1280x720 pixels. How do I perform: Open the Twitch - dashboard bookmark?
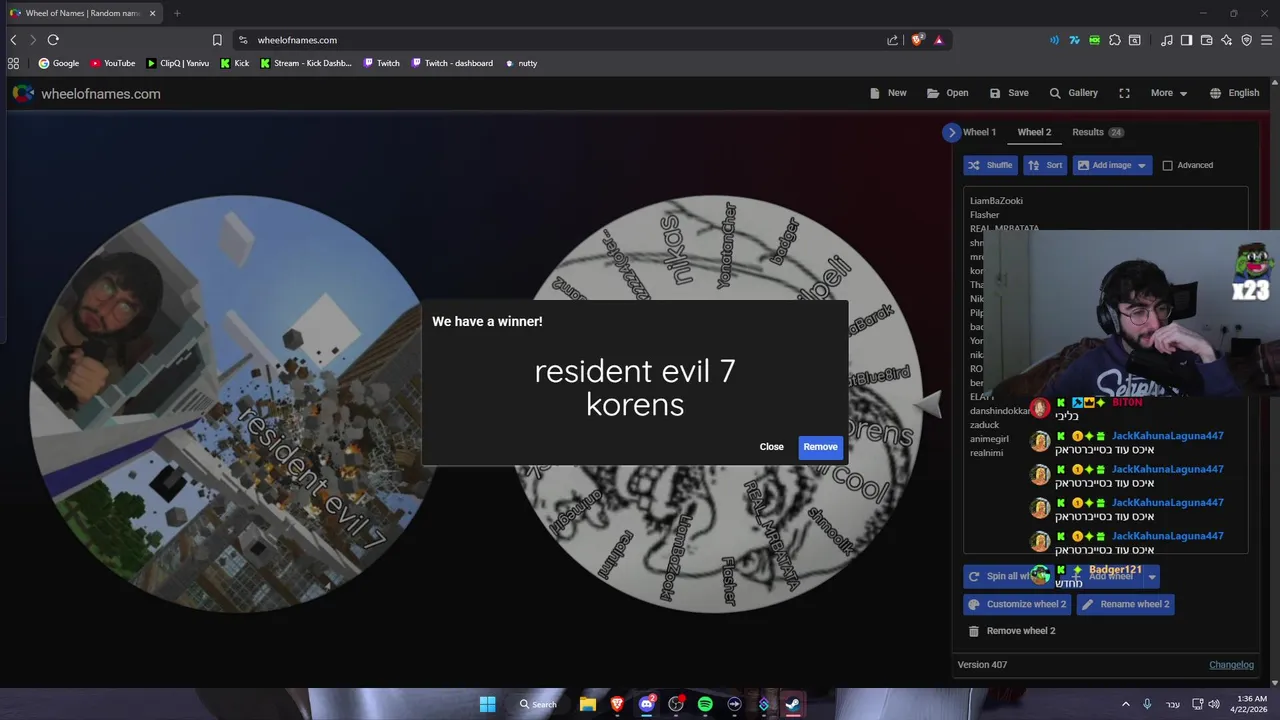coord(451,63)
